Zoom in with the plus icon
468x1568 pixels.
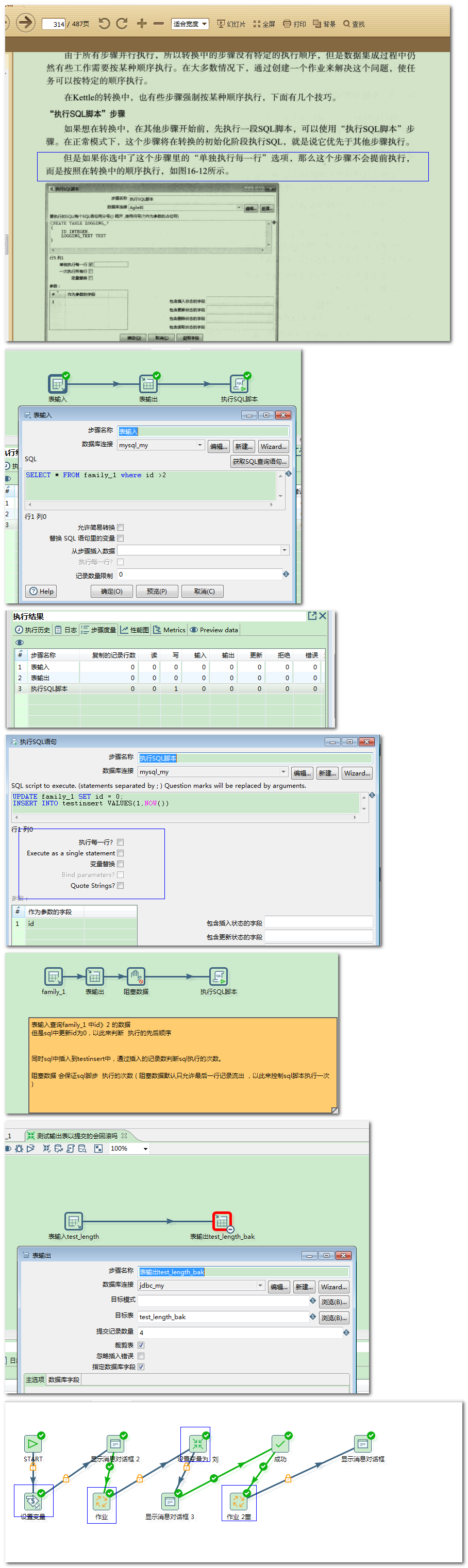coord(141,23)
